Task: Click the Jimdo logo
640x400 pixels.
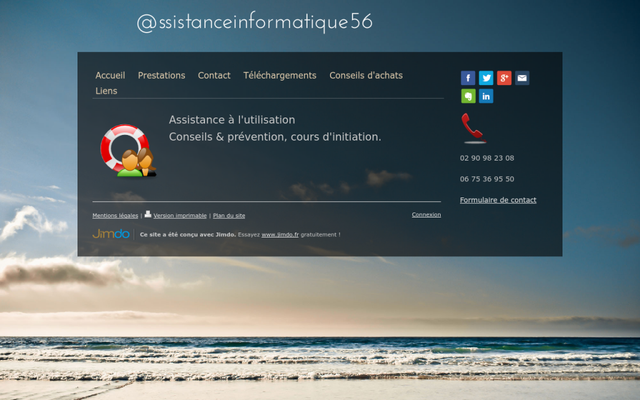Action: click(111, 234)
